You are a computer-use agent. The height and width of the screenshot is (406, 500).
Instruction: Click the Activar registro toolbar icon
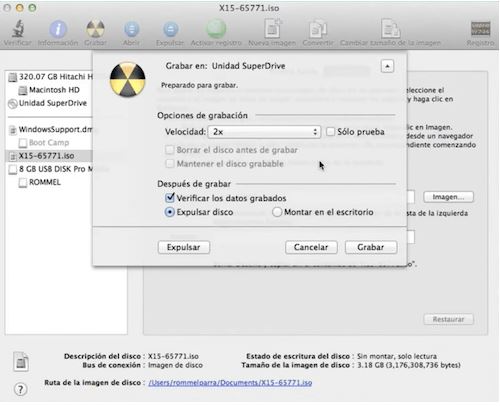click(216, 29)
